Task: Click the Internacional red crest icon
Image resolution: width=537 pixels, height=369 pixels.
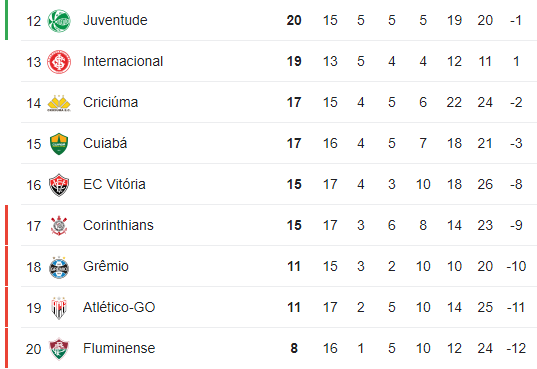Action: tap(59, 62)
